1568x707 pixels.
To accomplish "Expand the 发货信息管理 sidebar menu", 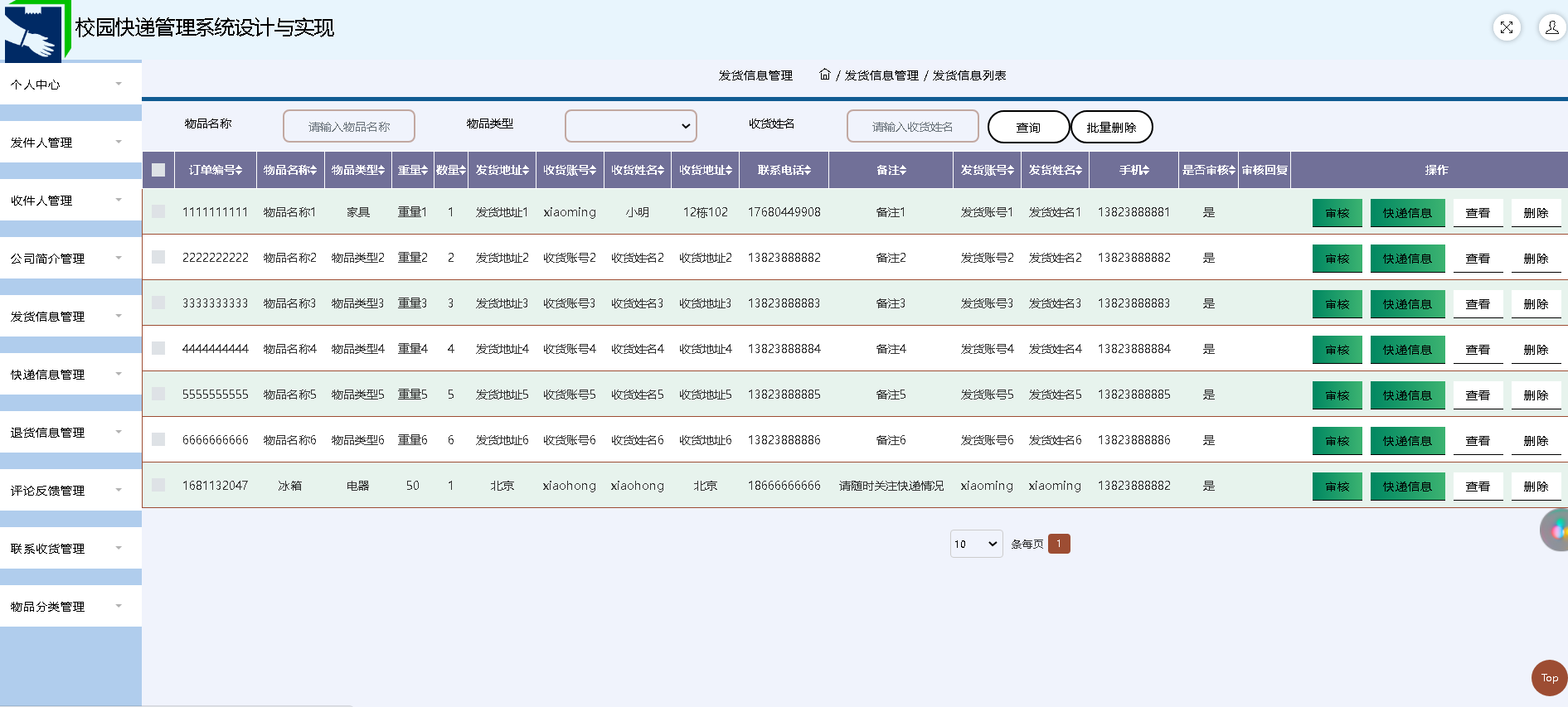I will [x=70, y=316].
